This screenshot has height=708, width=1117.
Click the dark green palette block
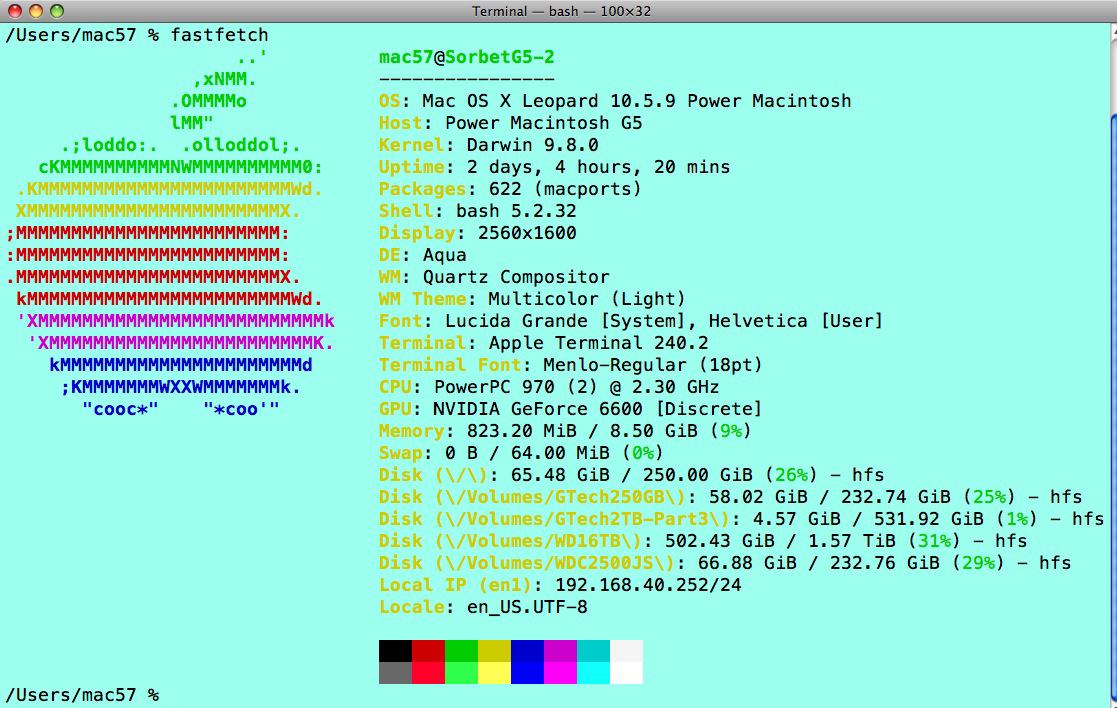pos(462,651)
